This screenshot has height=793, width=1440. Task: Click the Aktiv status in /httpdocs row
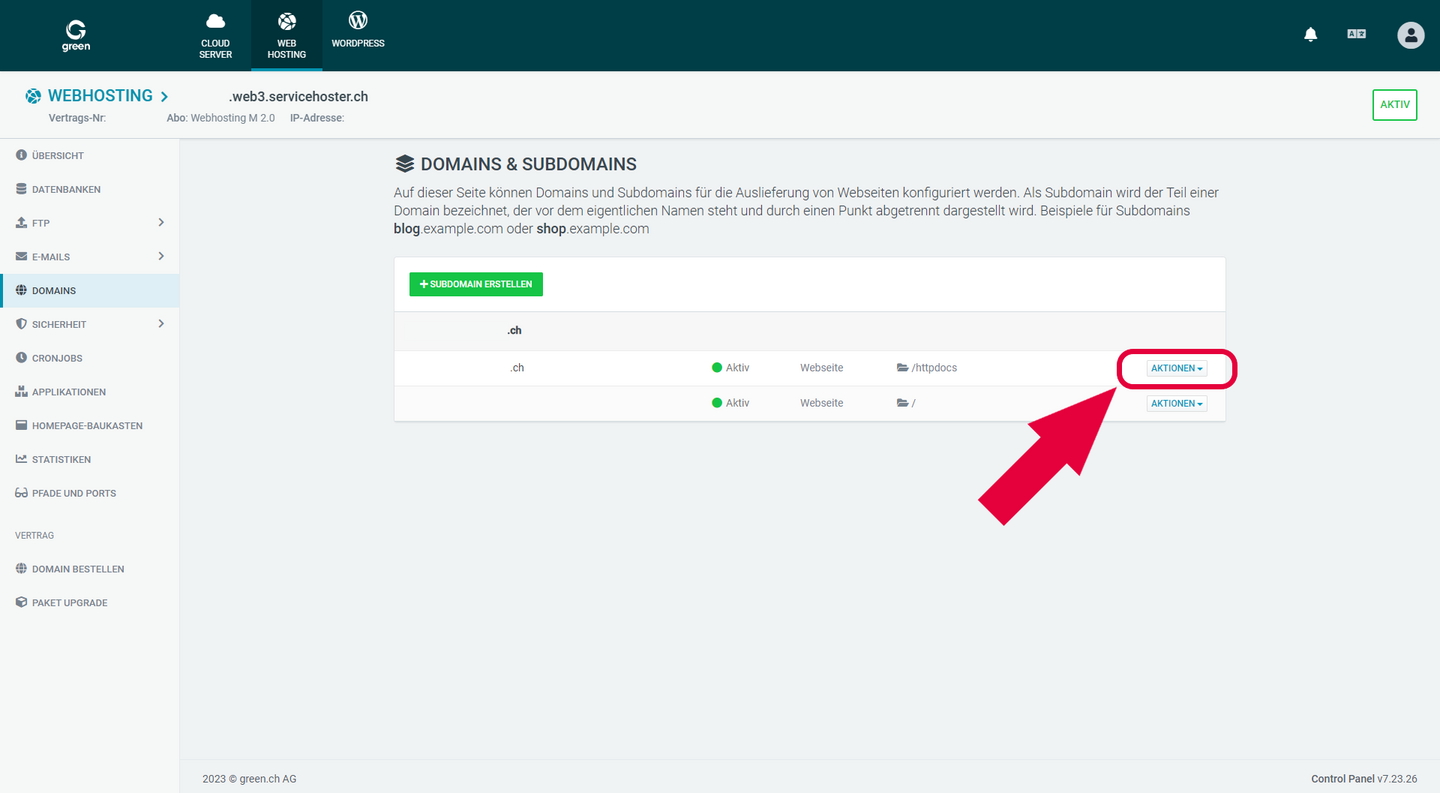tap(730, 368)
